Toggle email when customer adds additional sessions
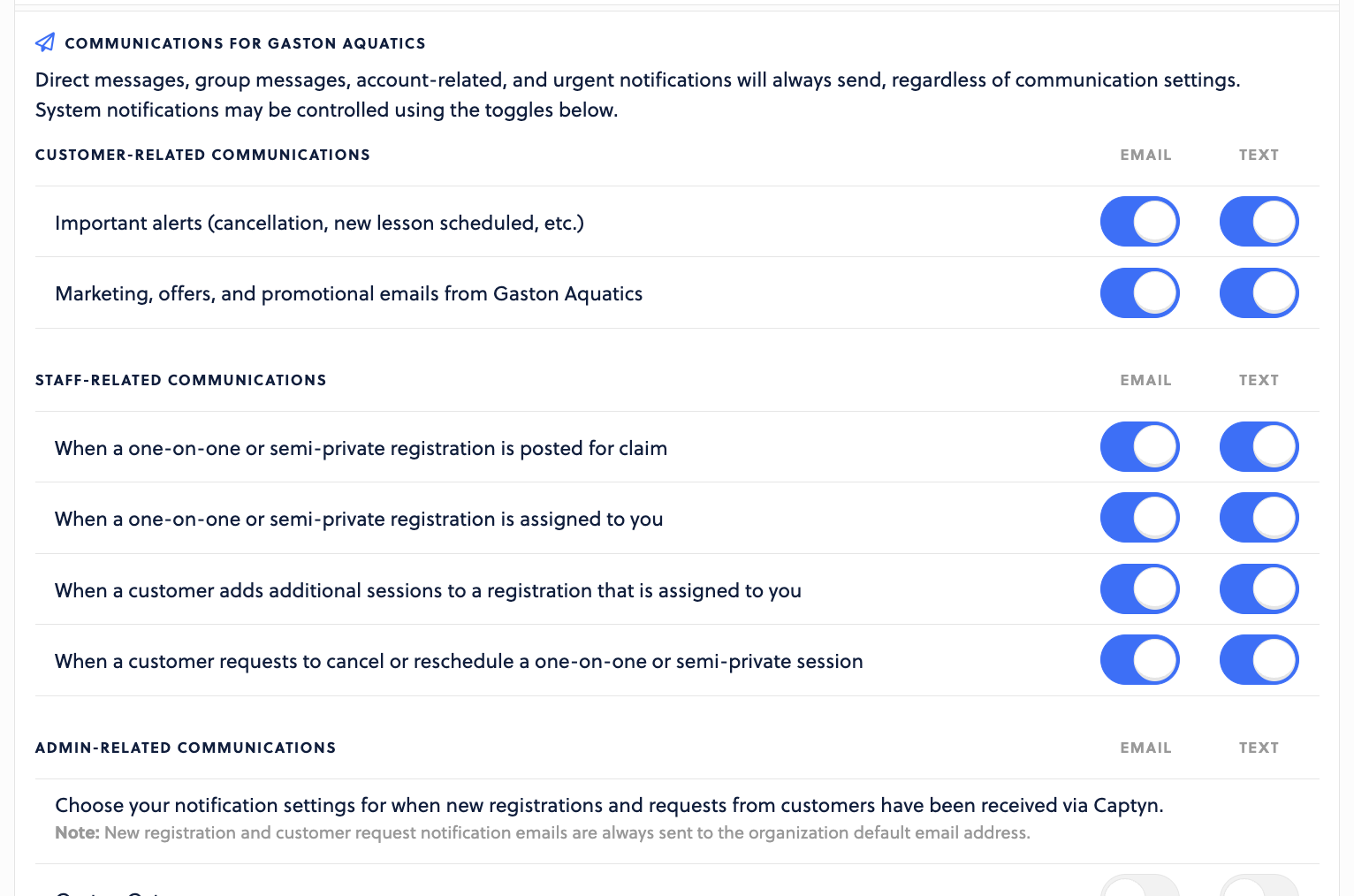 coord(1139,589)
